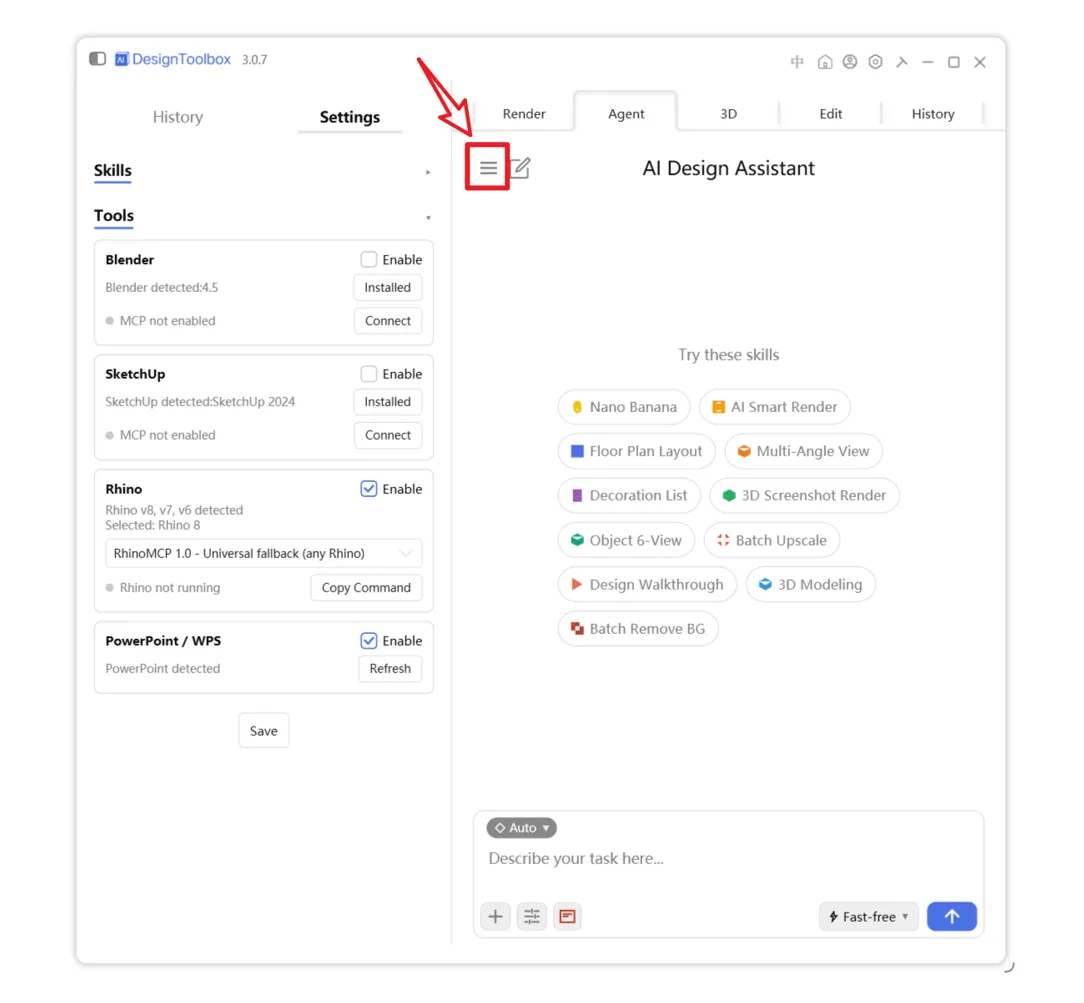This screenshot has height=1003, width=1084.
Task: Open the home icon in title bar
Action: 824,62
